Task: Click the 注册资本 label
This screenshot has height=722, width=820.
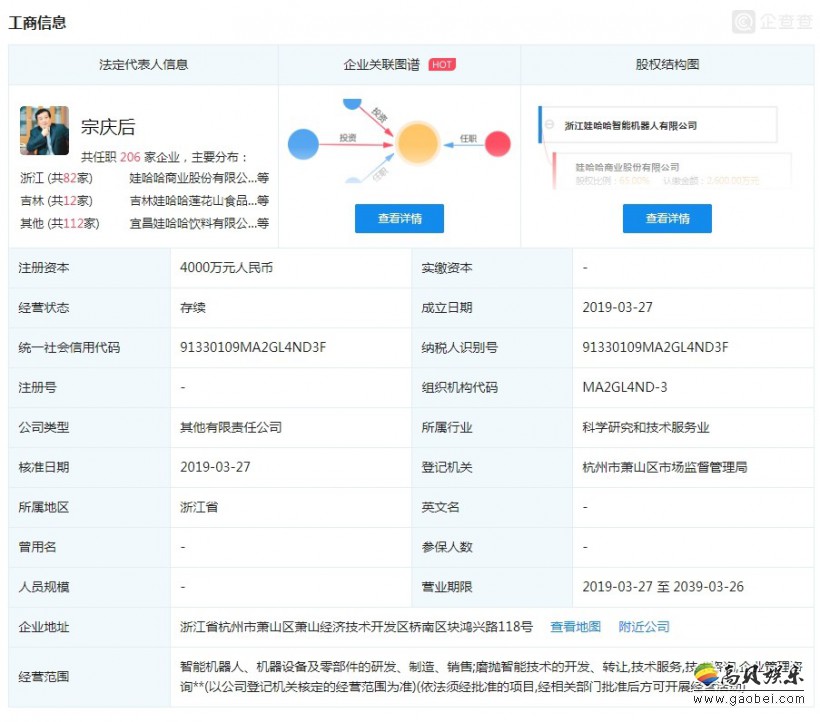Action: [44, 268]
